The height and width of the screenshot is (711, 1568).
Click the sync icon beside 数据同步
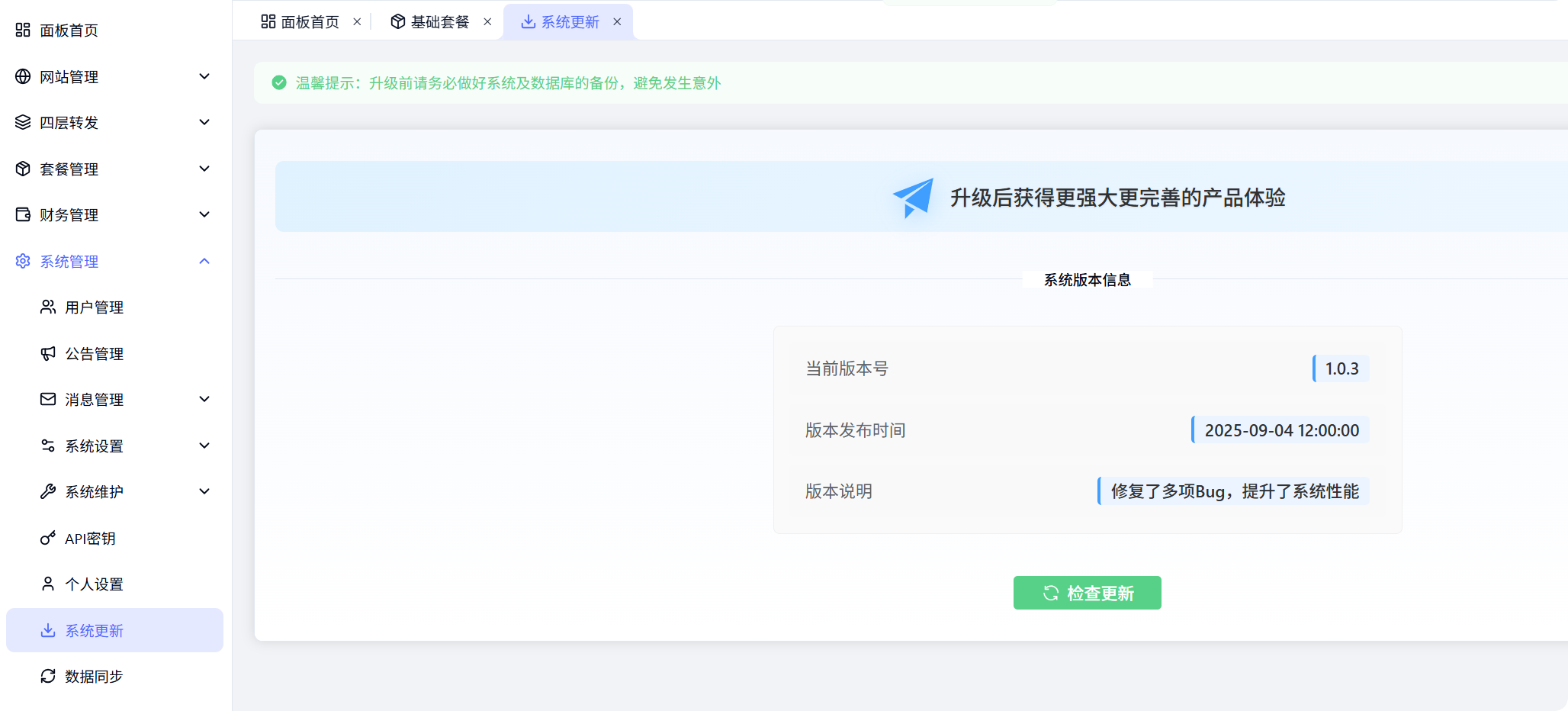(x=48, y=676)
